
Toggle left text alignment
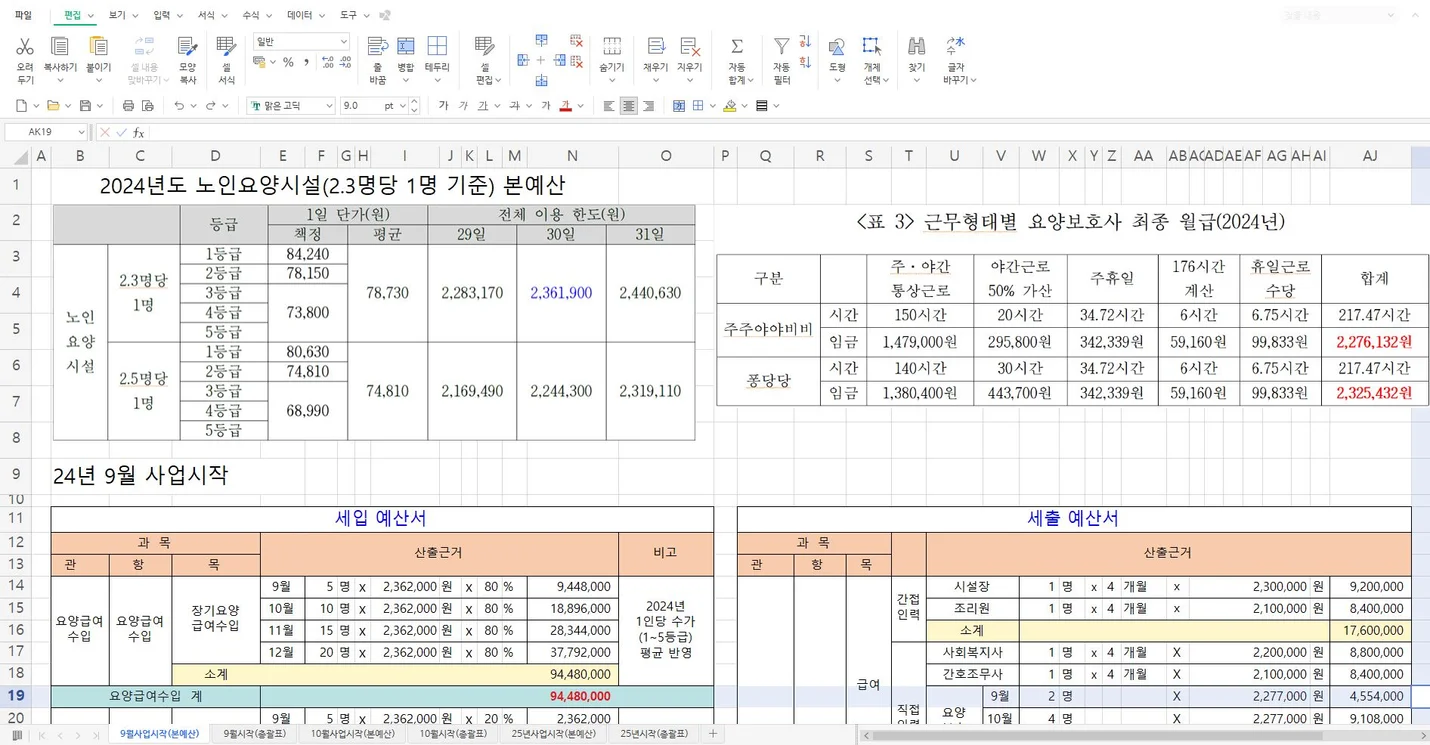coord(609,106)
